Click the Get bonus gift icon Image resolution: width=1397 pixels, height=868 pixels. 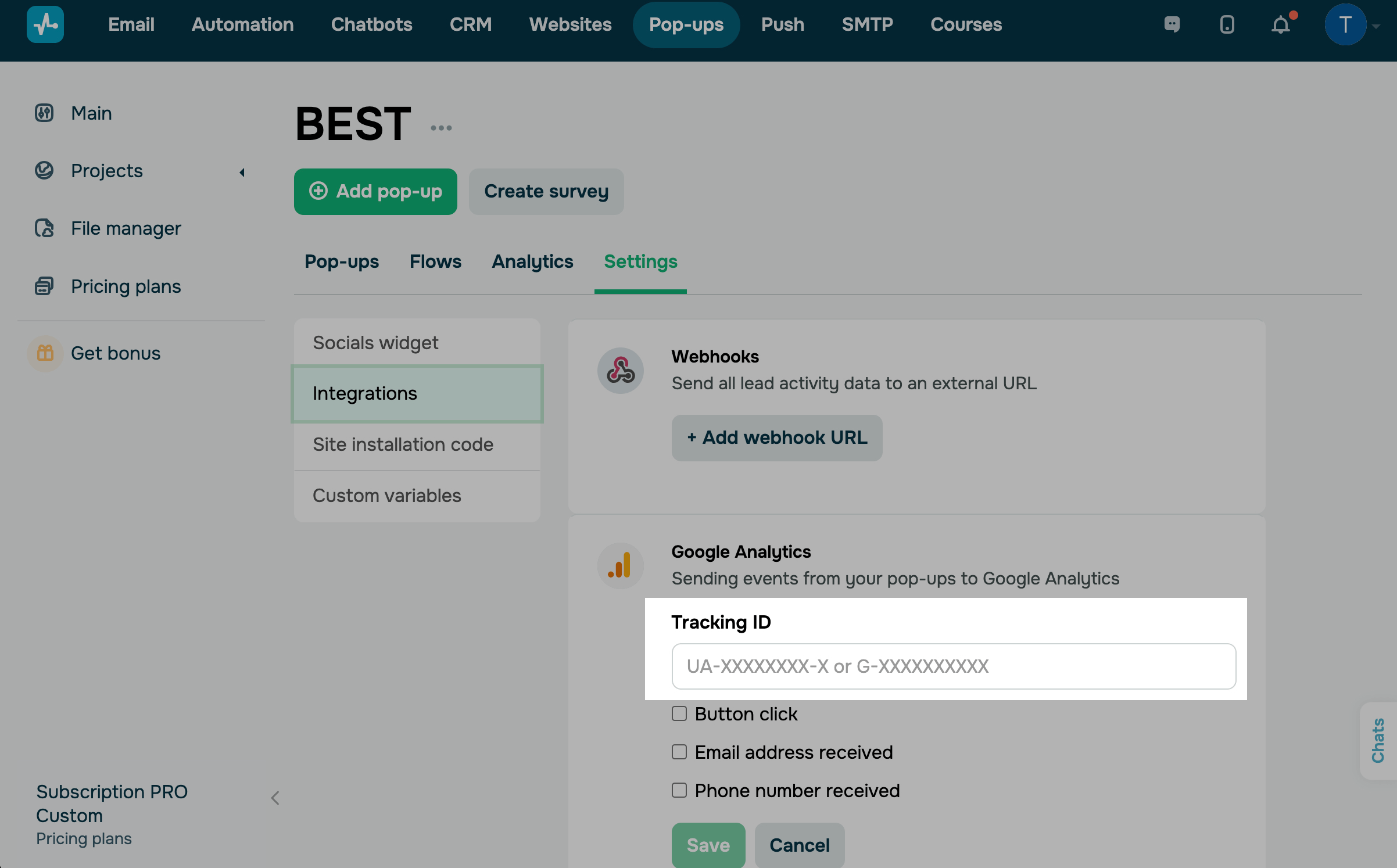45,353
